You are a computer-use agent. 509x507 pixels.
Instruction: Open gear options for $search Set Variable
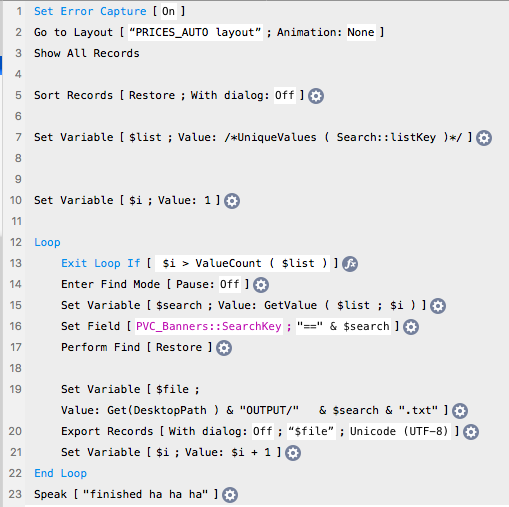coord(438,306)
